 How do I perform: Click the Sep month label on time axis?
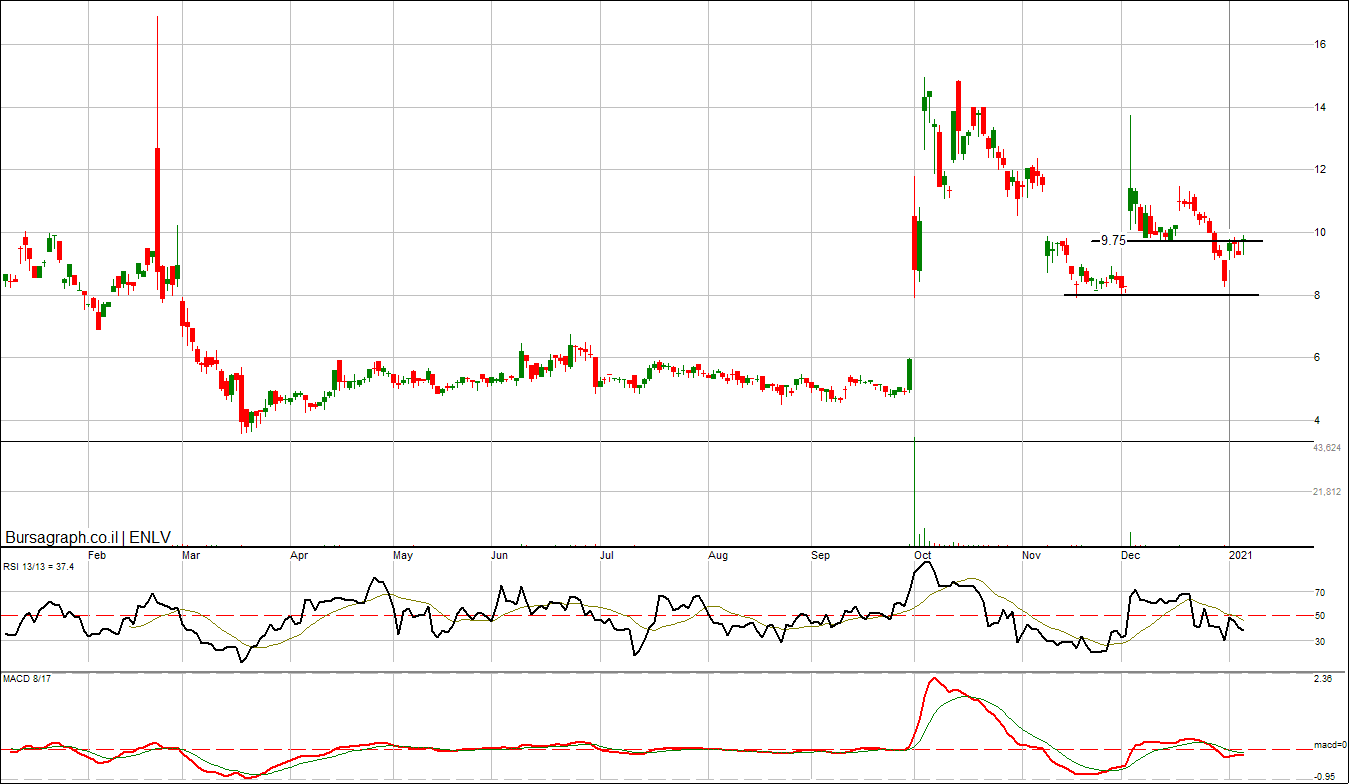(820, 553)
